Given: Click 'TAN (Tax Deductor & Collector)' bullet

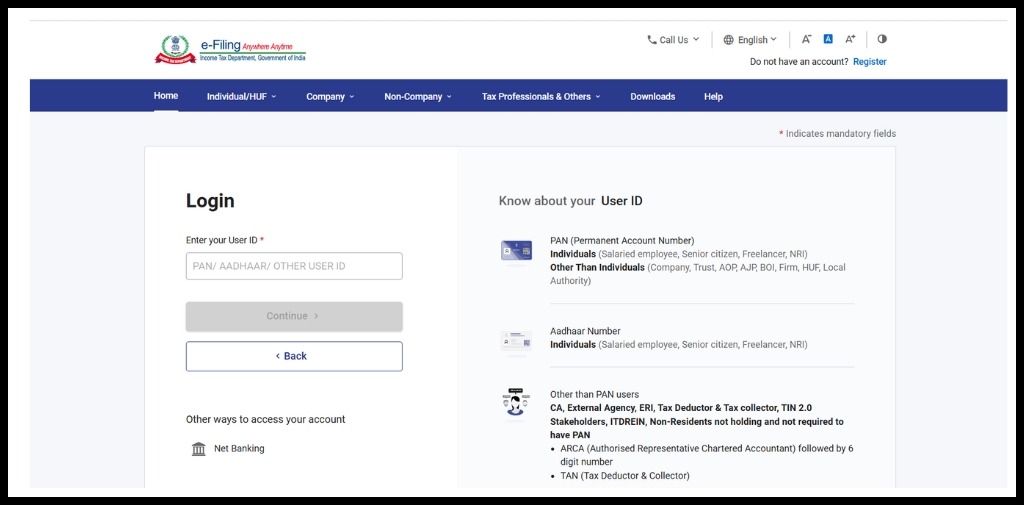Looking at the screenshot, I should (x=625, y=476).
